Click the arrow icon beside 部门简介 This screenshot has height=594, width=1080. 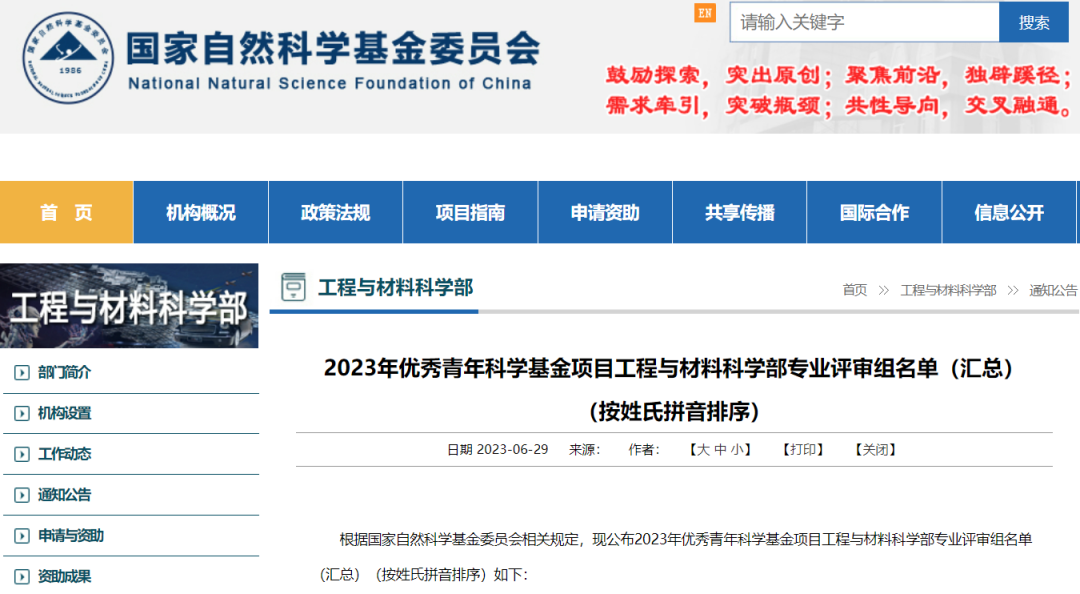[21, 373]
